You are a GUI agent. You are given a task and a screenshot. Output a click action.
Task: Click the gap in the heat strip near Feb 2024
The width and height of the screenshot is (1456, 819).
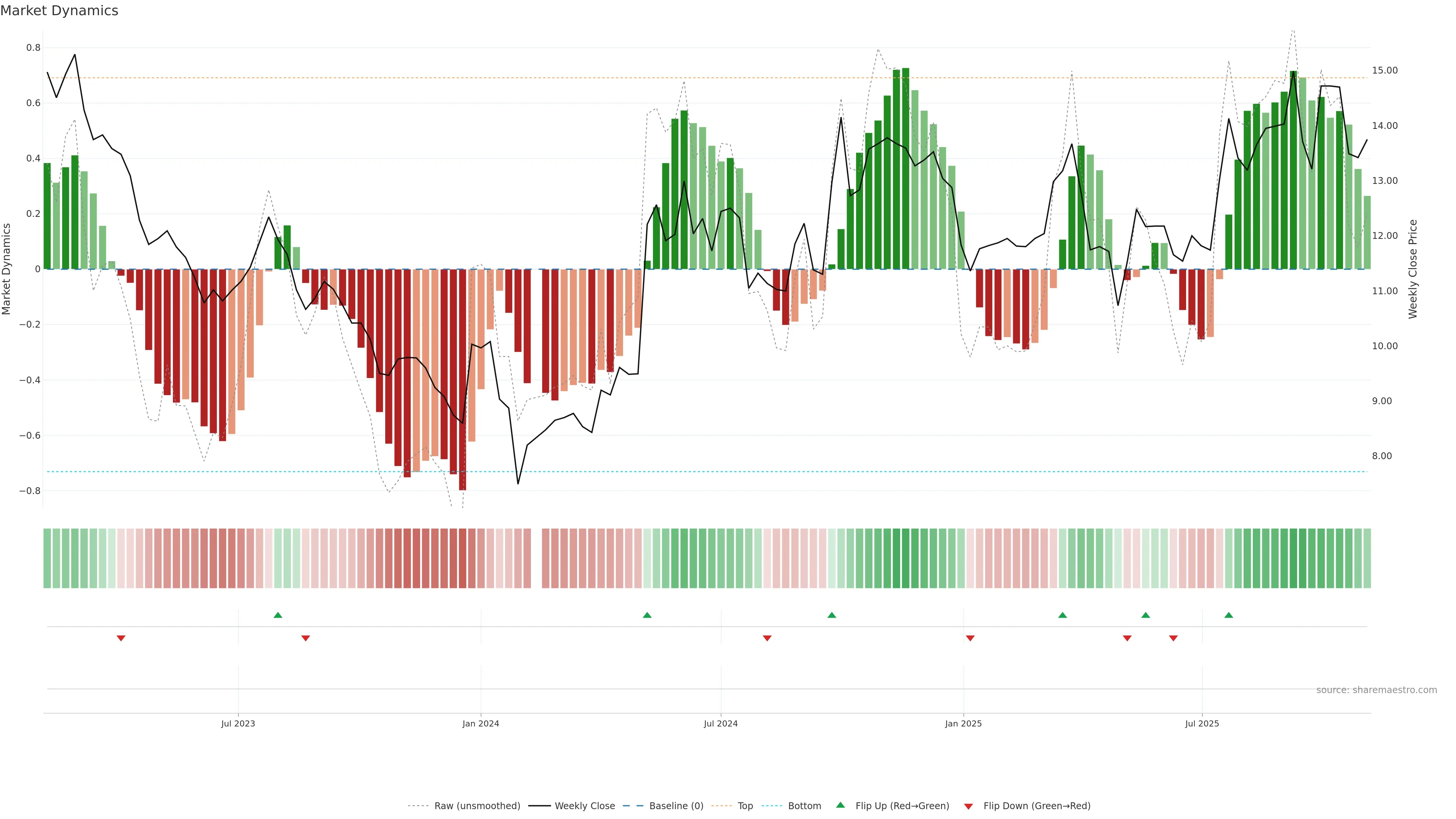[x=537, y=559]
